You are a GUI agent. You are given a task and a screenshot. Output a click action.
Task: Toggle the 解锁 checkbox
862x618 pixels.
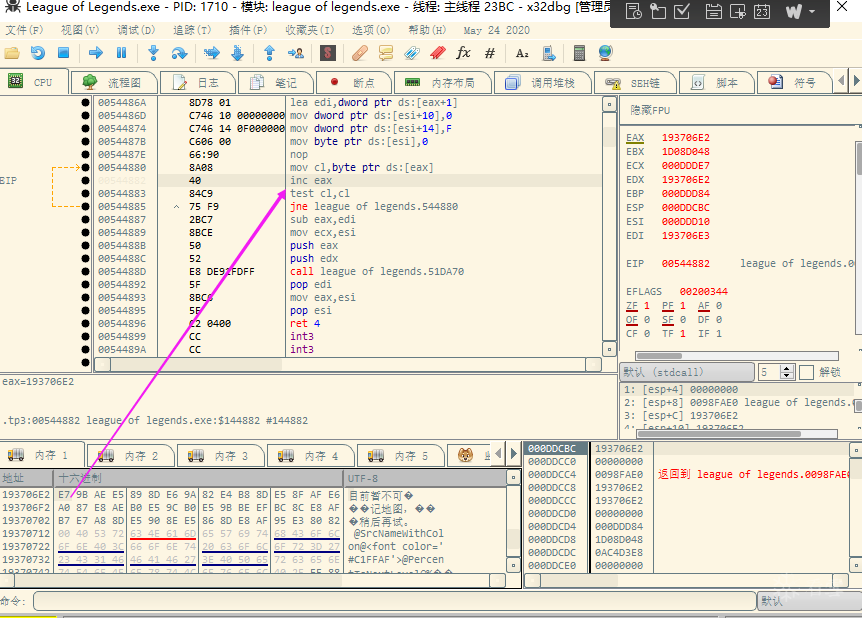tap(806, 372)
